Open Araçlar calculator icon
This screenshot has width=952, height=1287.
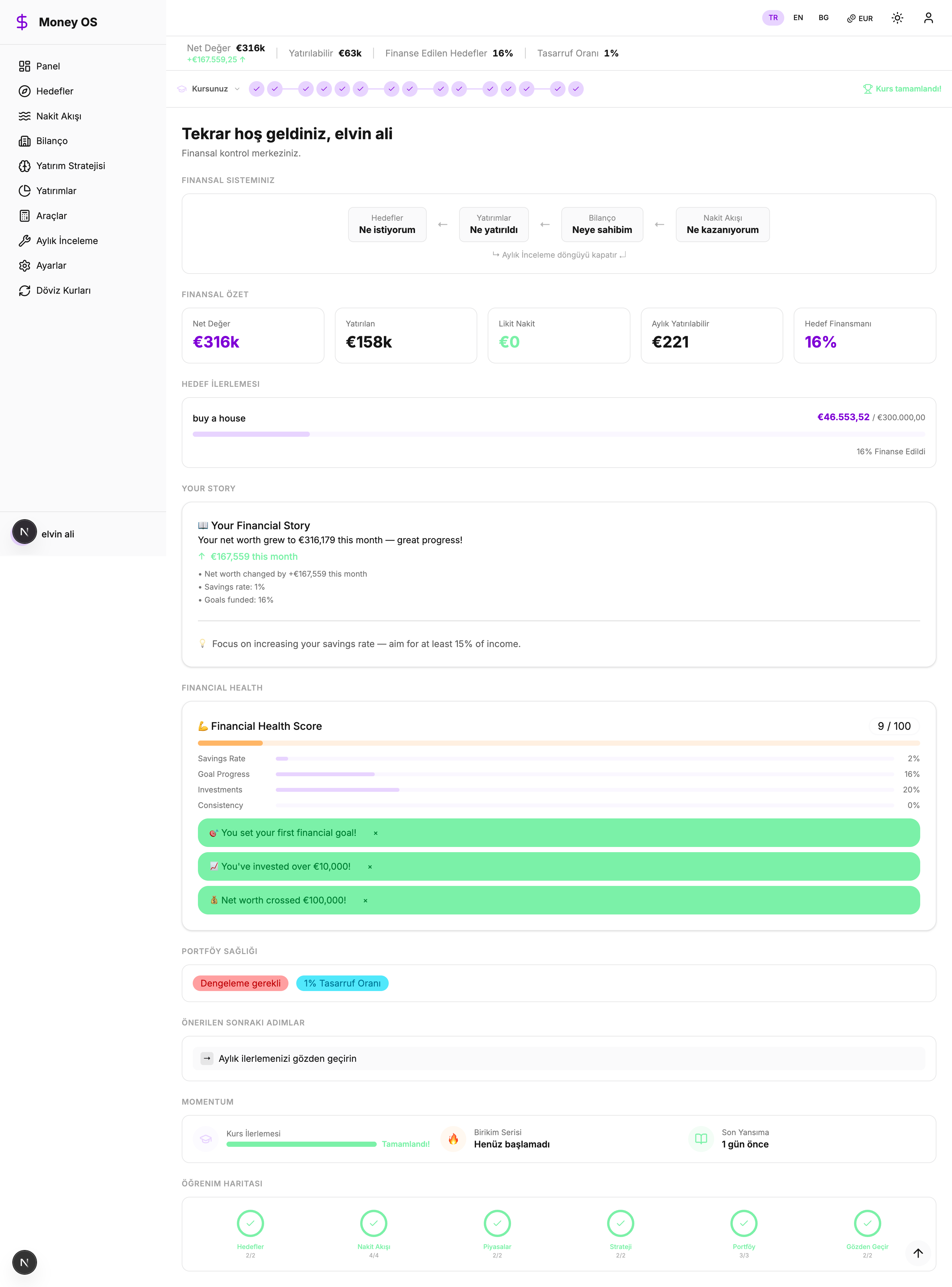pos(24,215)
